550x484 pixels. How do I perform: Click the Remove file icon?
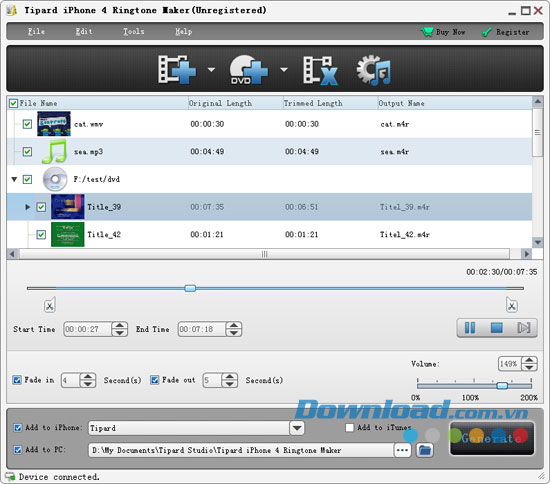click(x=320, y=70)
